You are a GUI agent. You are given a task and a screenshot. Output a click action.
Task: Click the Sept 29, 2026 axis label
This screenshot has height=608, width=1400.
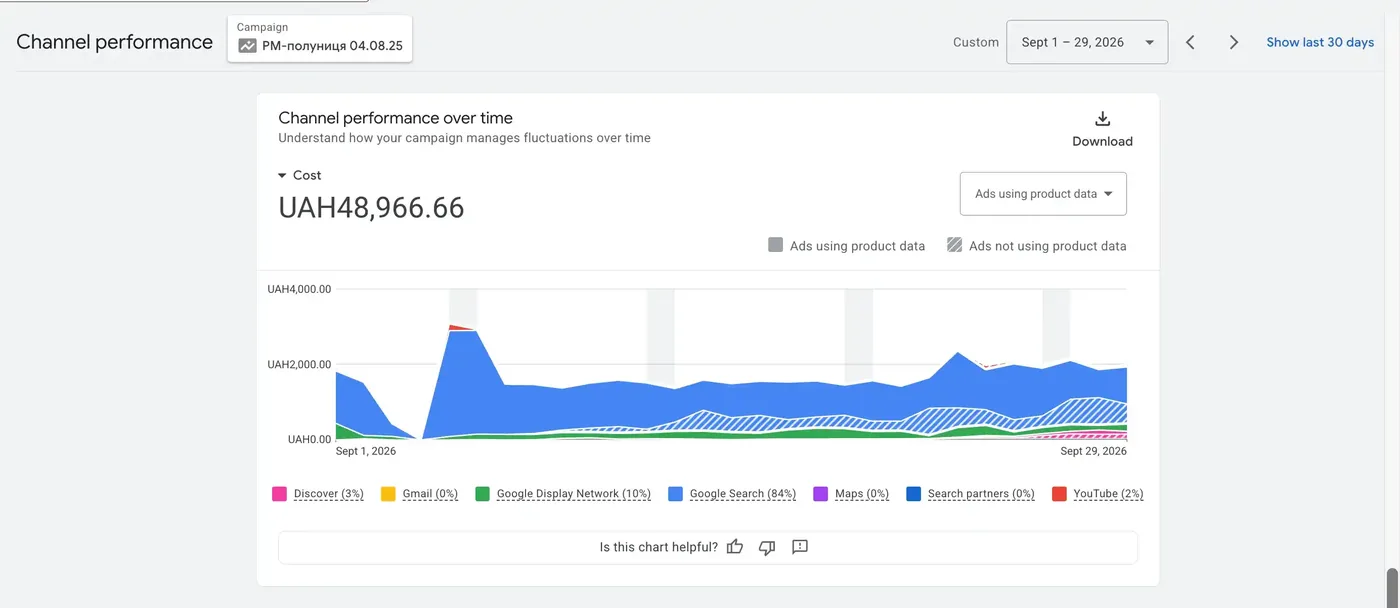1093,451
